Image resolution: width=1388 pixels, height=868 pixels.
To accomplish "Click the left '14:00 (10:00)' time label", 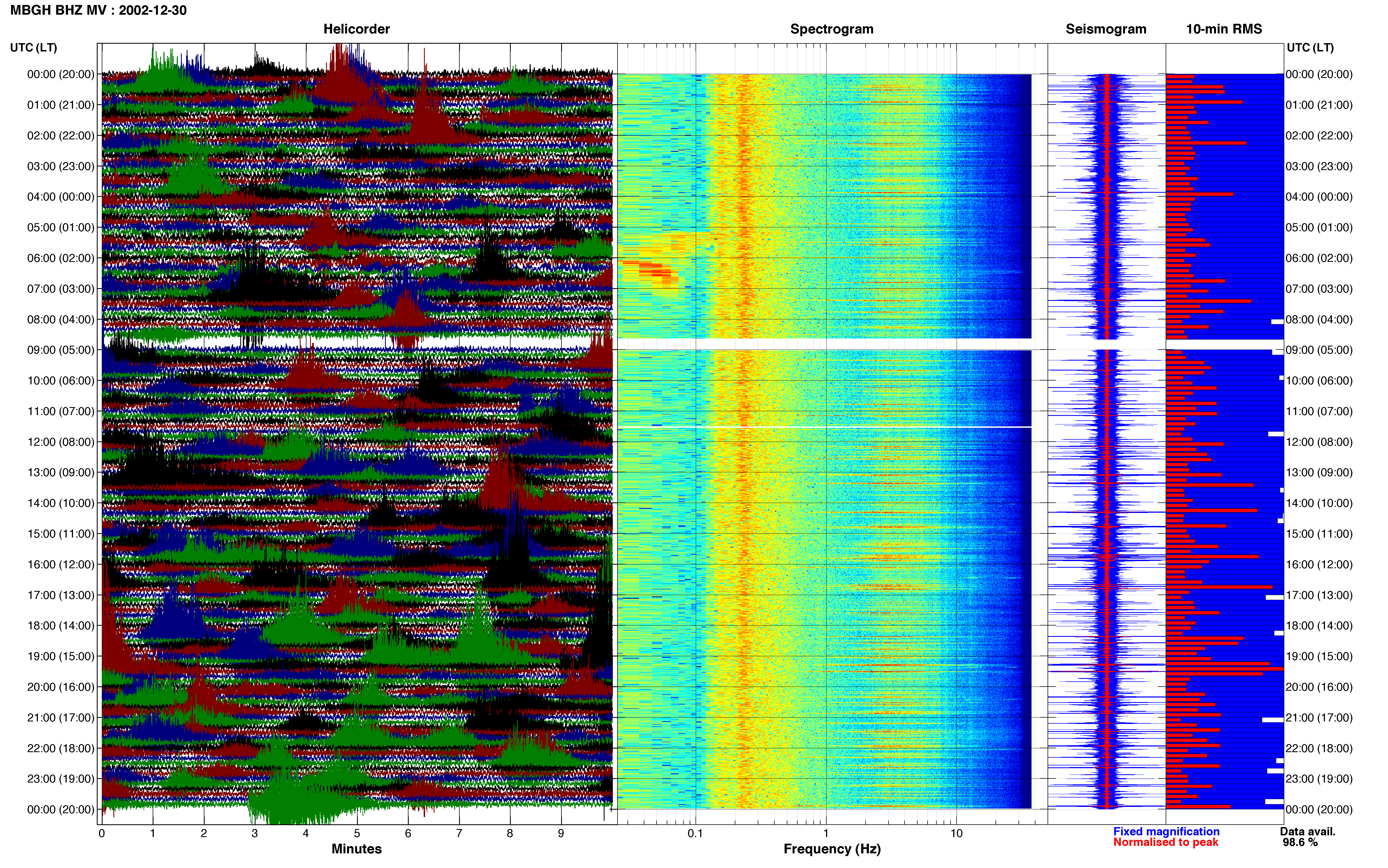I will pos(61,503).
